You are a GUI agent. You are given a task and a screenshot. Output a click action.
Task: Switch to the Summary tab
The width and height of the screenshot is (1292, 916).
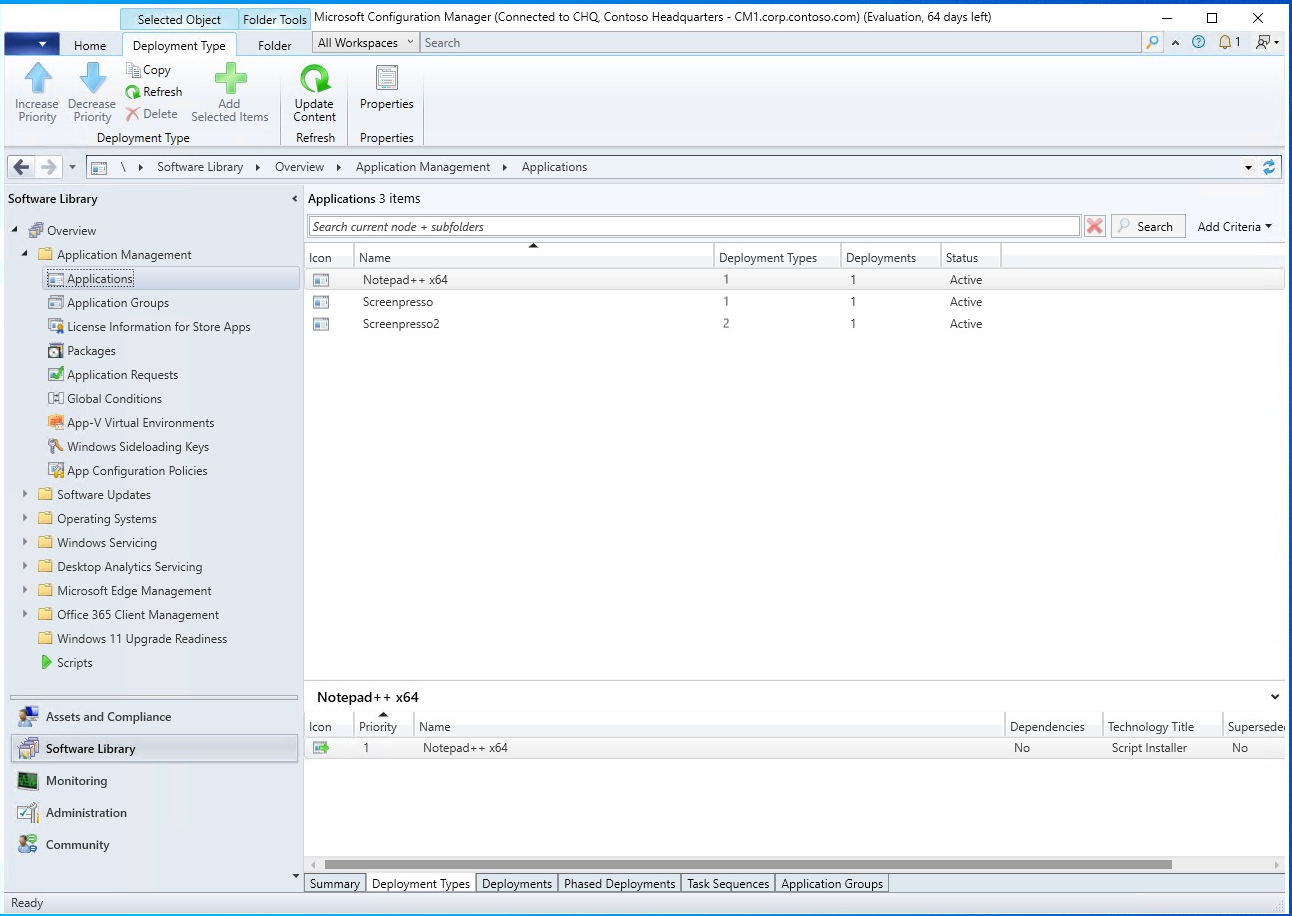tap(335, 884)
